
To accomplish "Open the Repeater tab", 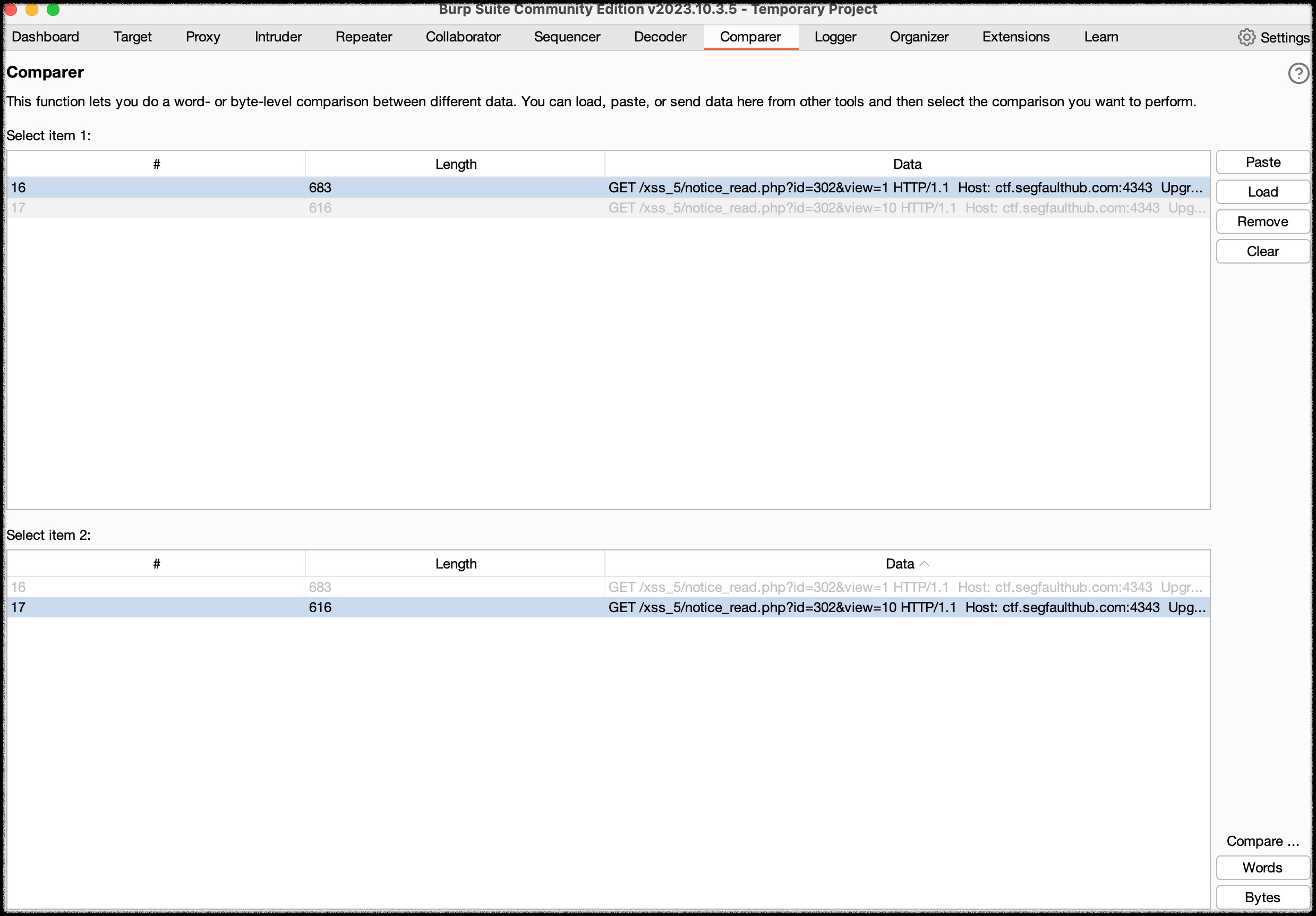I will pyautogui.click(x=363, y=37).
